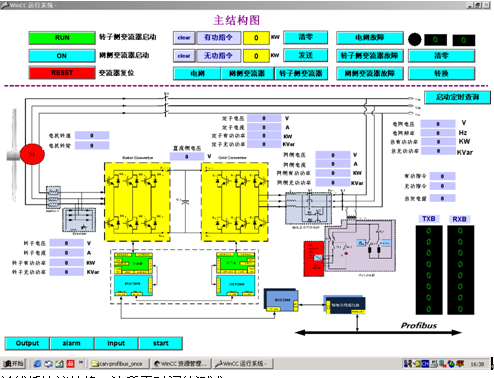Toggle the cyan ON button

click(62, 56)
